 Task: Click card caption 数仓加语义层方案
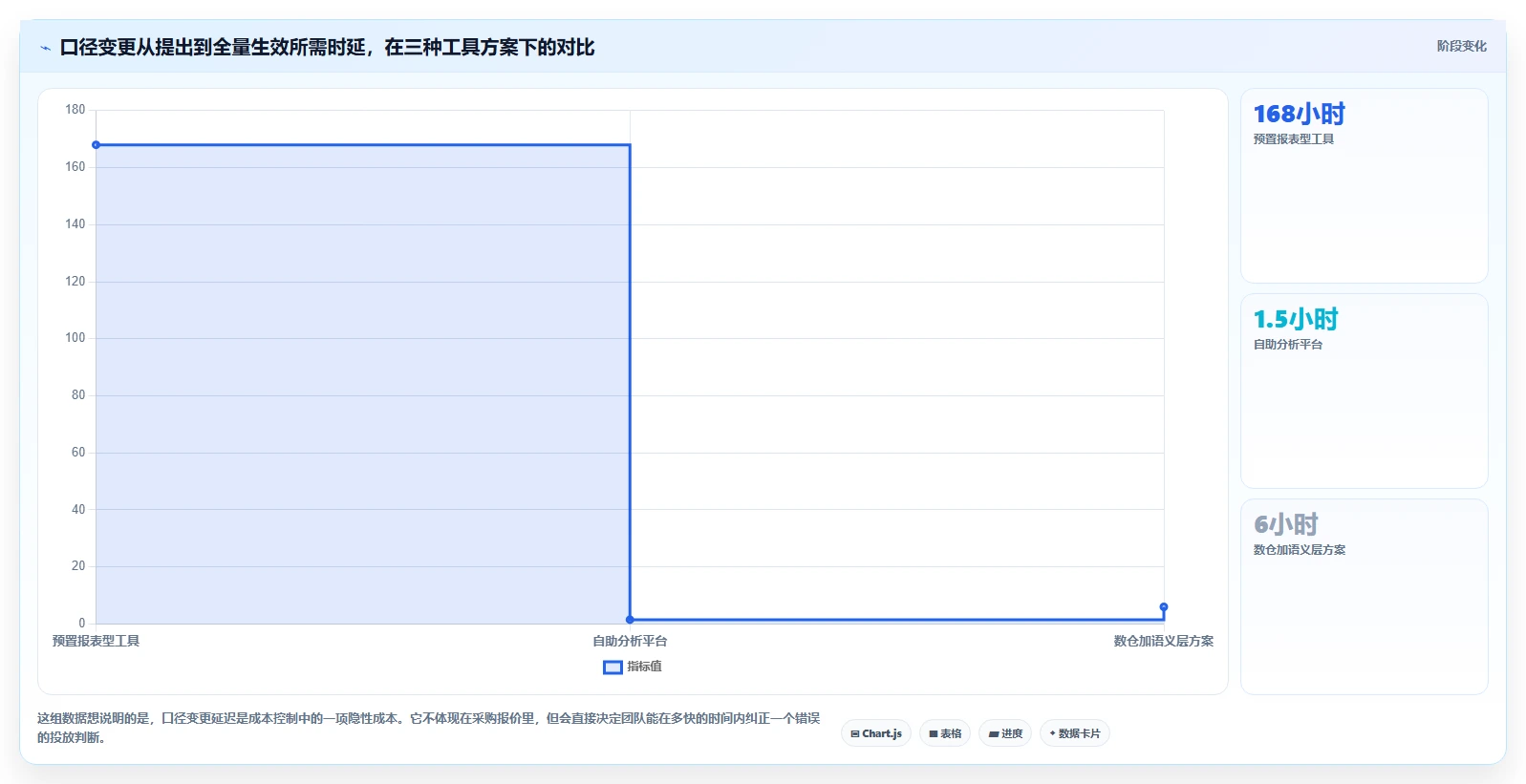pyautogui.click(x=1300, y=550)
